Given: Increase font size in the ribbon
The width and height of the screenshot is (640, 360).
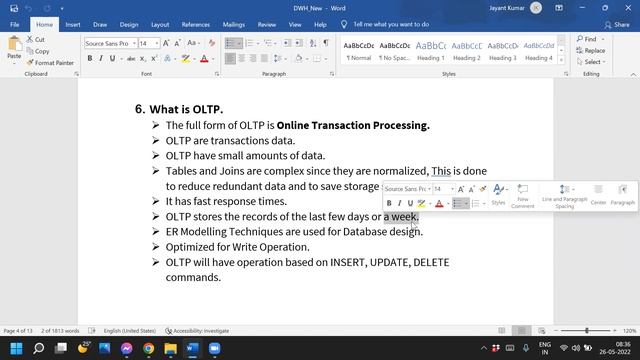Looking at the screenshot, I should click(166, 43).
